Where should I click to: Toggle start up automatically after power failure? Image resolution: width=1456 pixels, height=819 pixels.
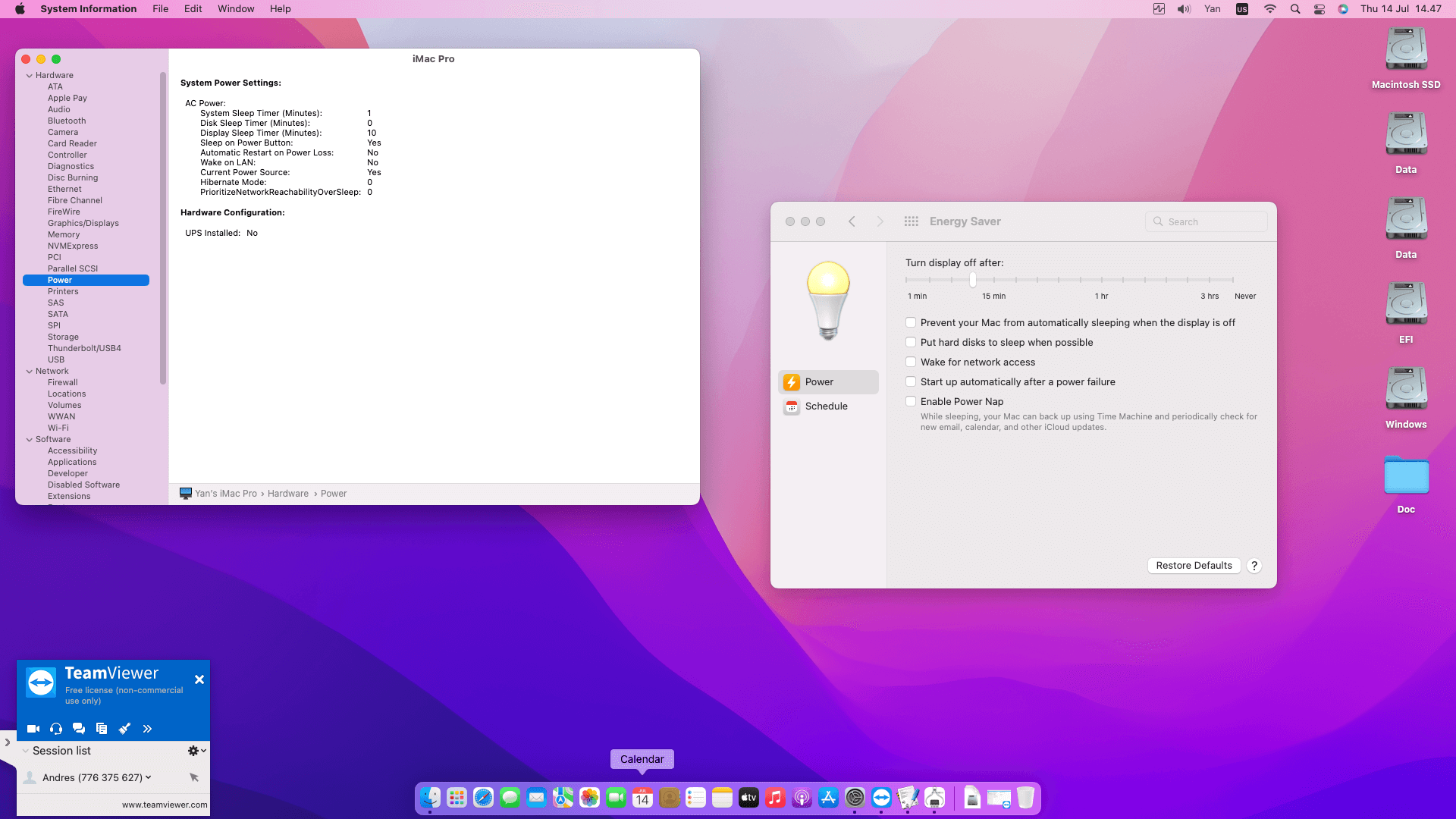click(911, 381)
